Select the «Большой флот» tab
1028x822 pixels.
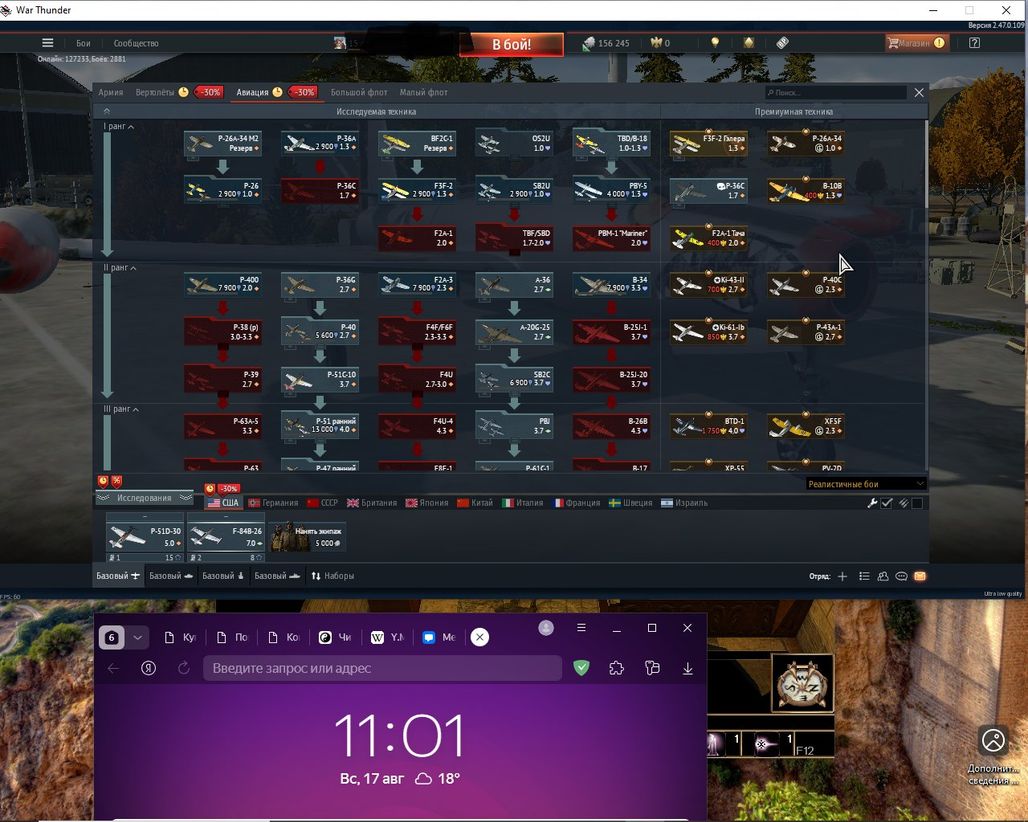(359, 92)
